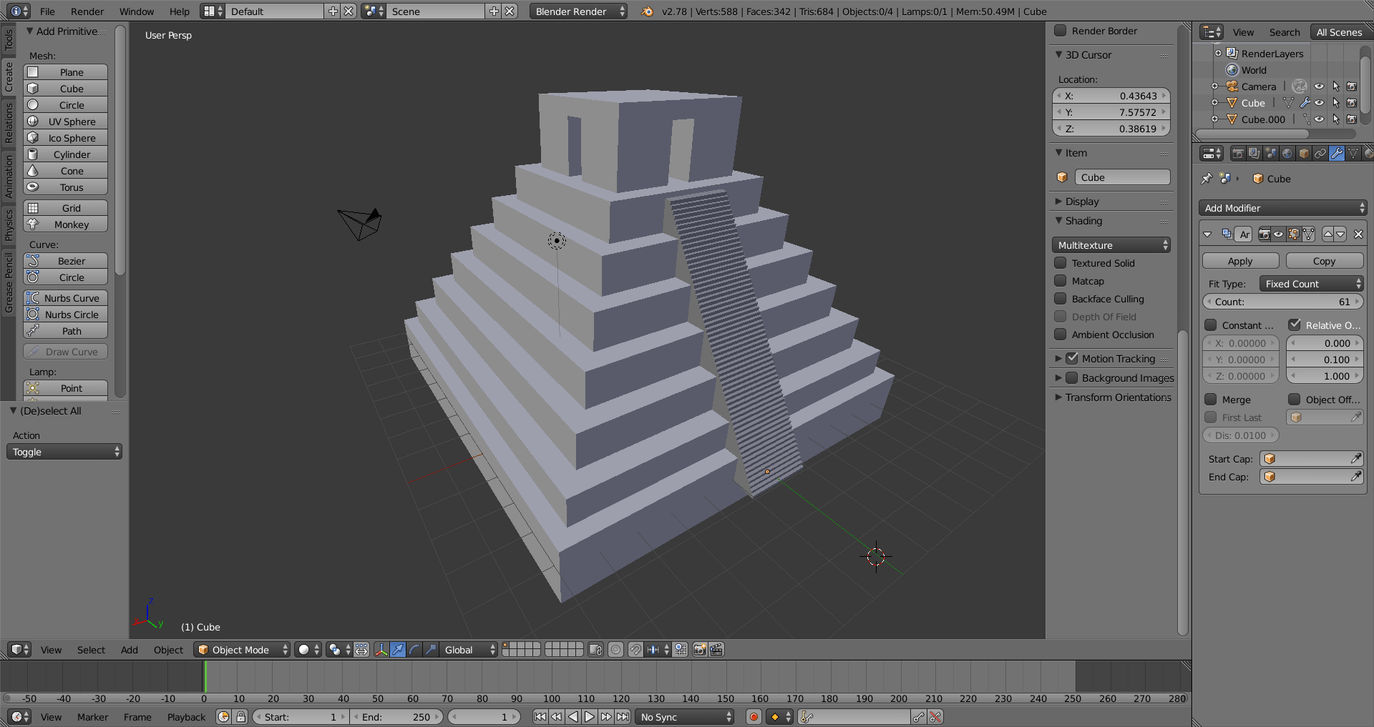Apply the Array modifier
1374x727 pixels.
[1239, 260]
